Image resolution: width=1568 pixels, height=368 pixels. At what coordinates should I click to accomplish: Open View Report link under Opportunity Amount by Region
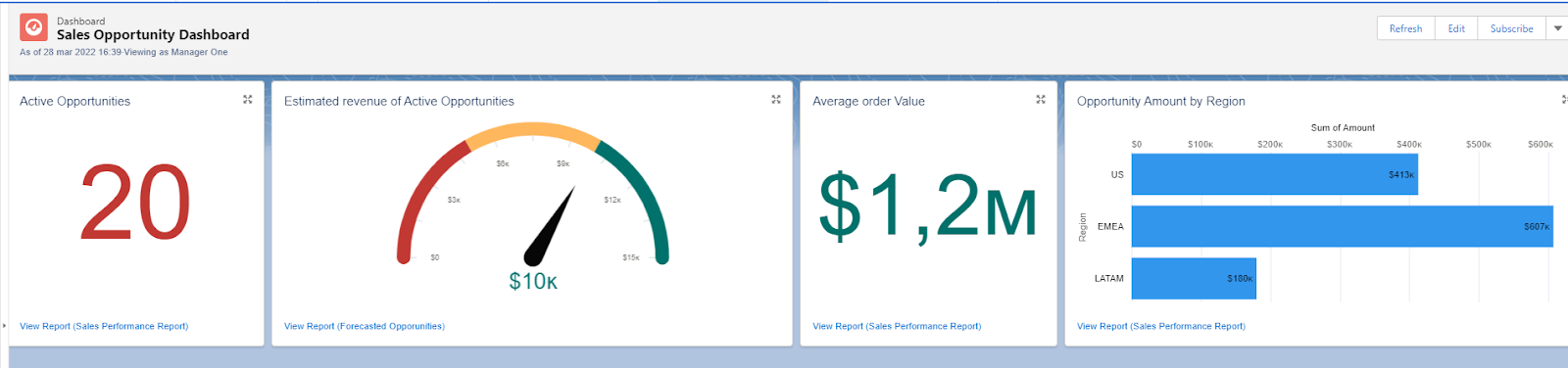pyautogui.click(x=1161, y=326)
